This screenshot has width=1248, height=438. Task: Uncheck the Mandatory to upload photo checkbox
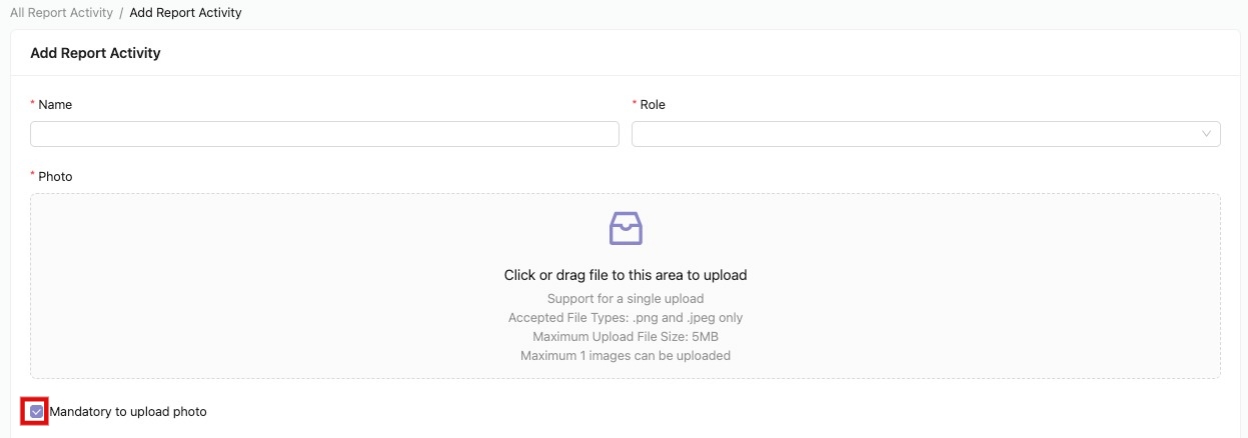(37, 411)
